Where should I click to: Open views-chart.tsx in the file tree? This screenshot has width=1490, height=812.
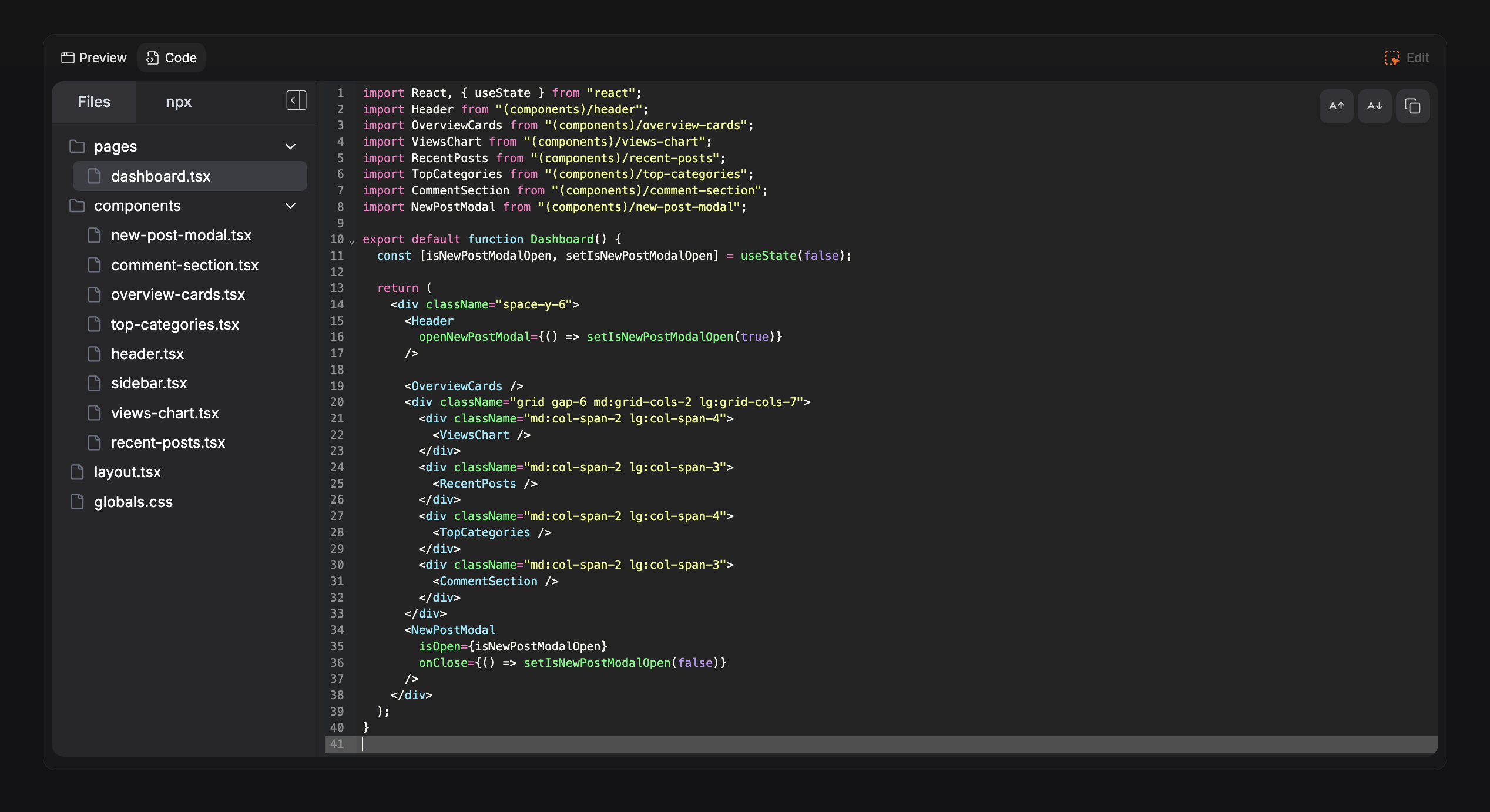[165, 413]
